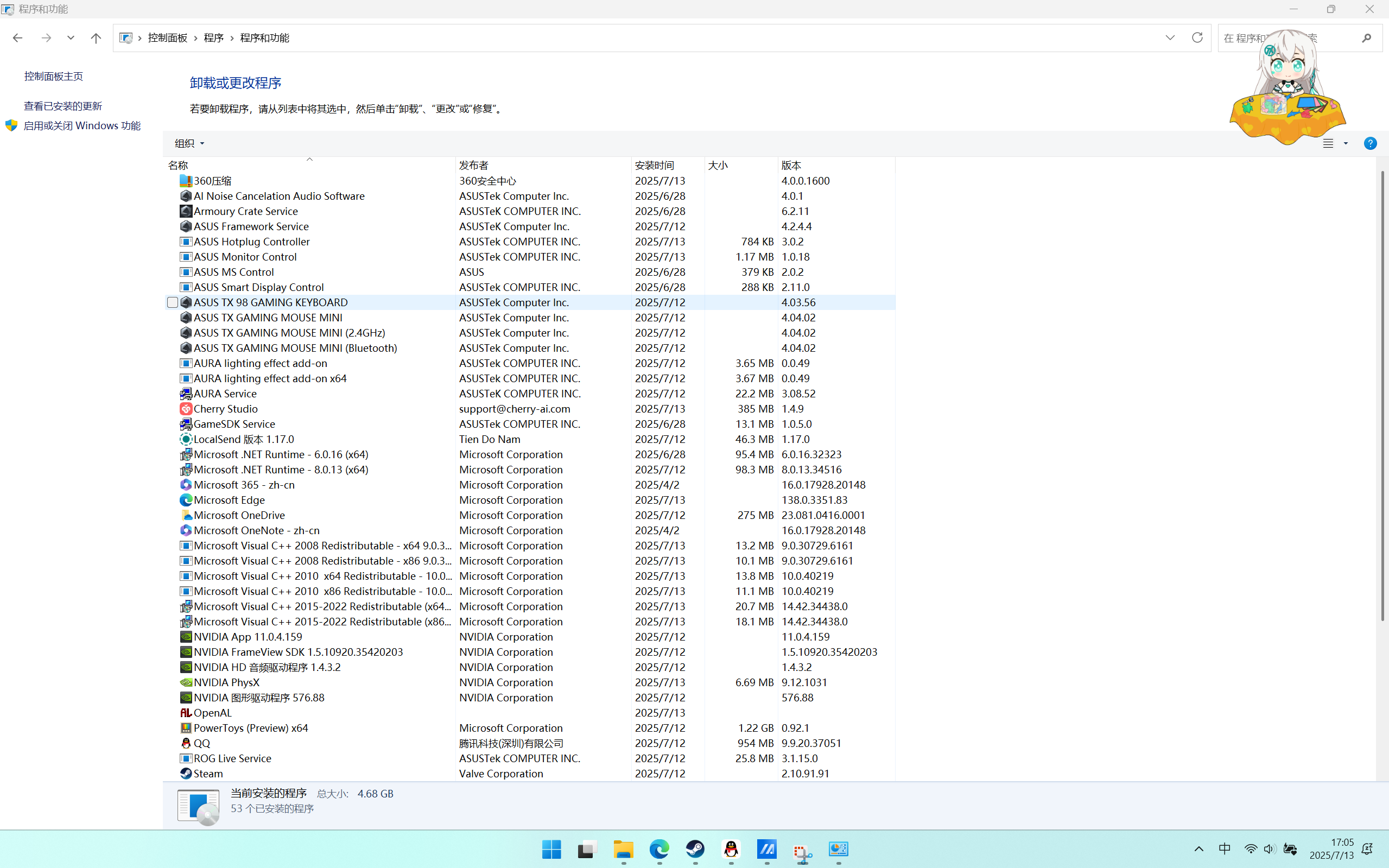The width and height of the screenshot is (1389, 868).
Task: Sort by the 名称 column header
Action: click(x=309, y=166)
